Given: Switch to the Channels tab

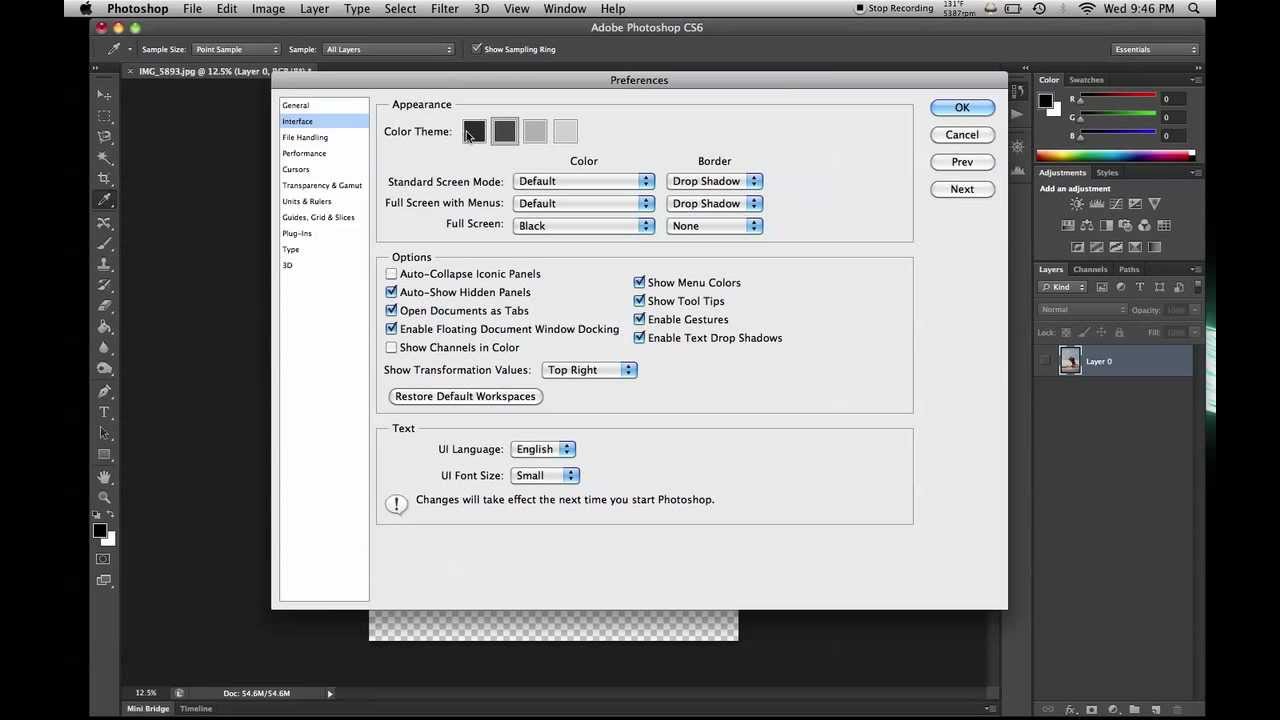Looking at the screenshot, I should tap(1090, 269).
